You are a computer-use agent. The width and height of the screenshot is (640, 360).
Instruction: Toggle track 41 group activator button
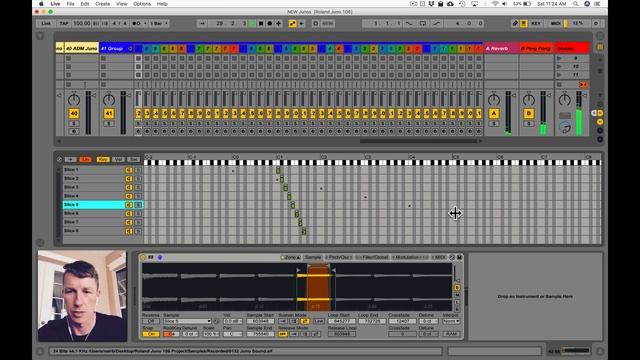(109, 113)
